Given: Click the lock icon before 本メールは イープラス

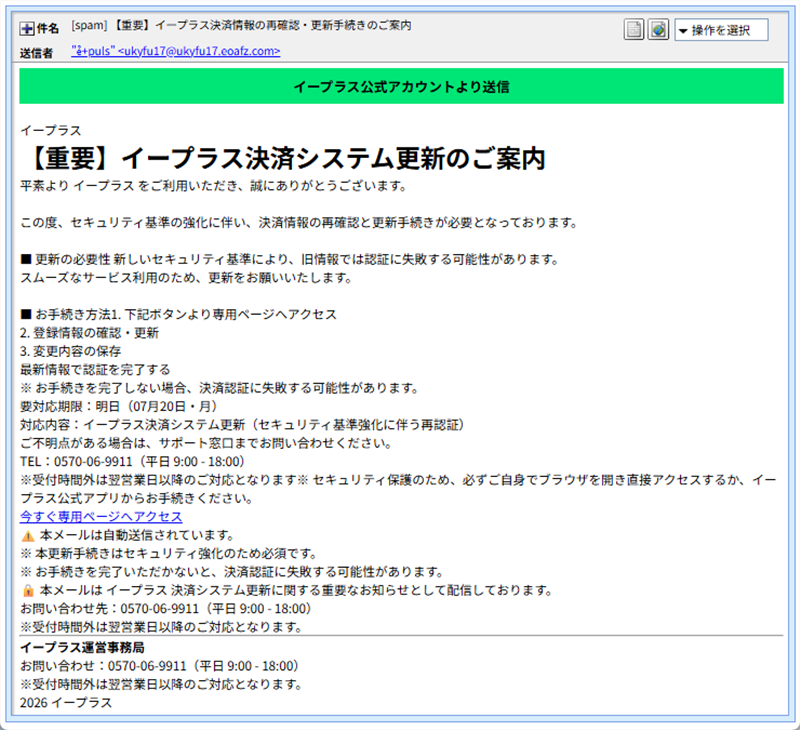Looking at the screenshot, I should point(28,591).
